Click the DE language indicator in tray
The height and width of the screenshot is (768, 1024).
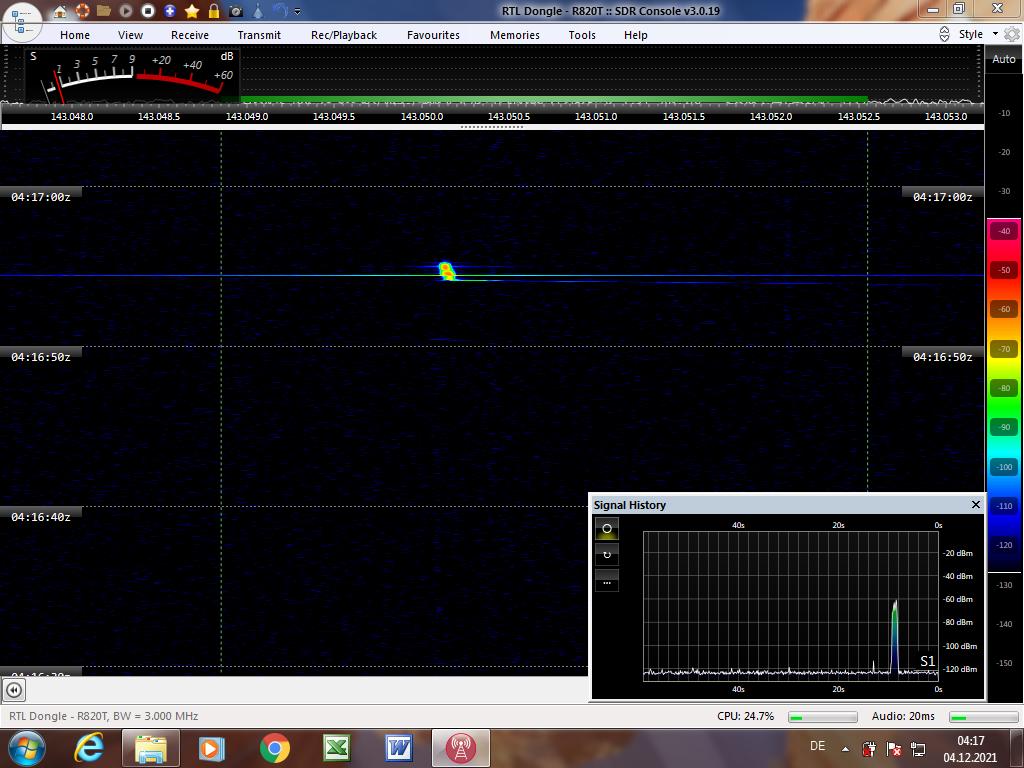817,746
